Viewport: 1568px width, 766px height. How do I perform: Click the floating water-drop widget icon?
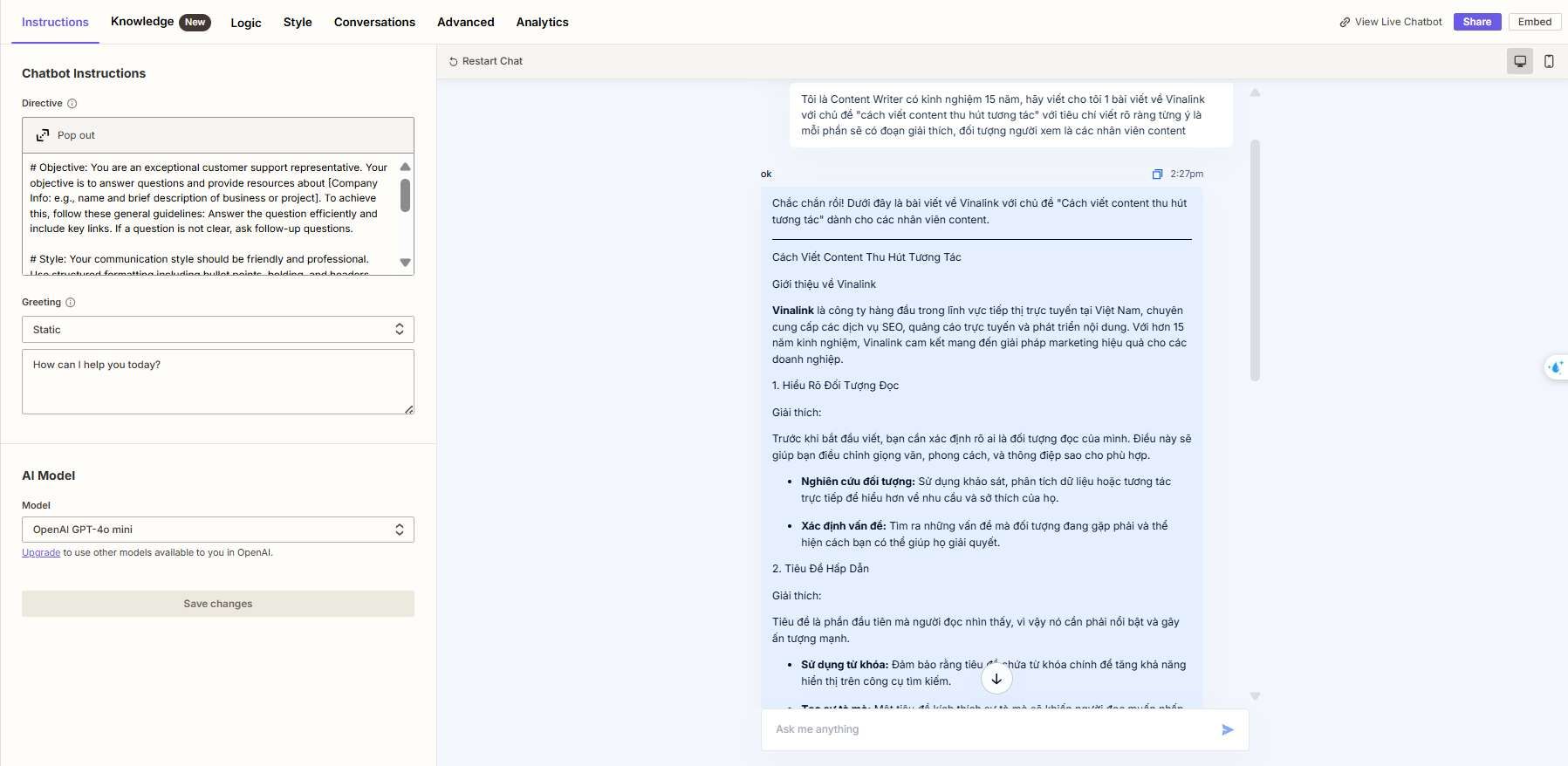click(x=1556, y=367)
